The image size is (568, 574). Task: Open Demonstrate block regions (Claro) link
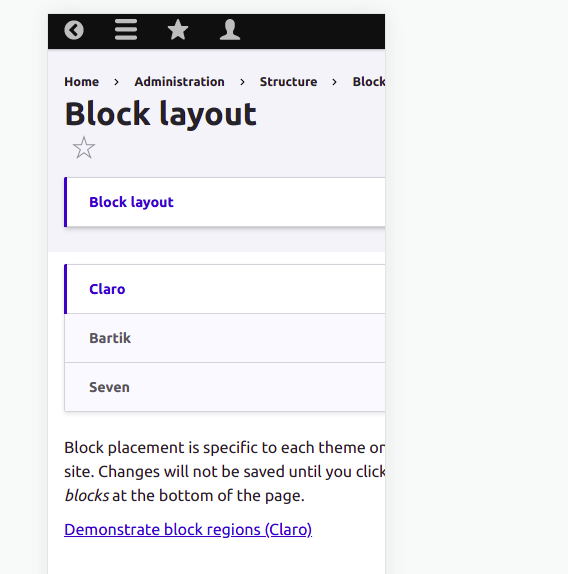pos(188,530)
